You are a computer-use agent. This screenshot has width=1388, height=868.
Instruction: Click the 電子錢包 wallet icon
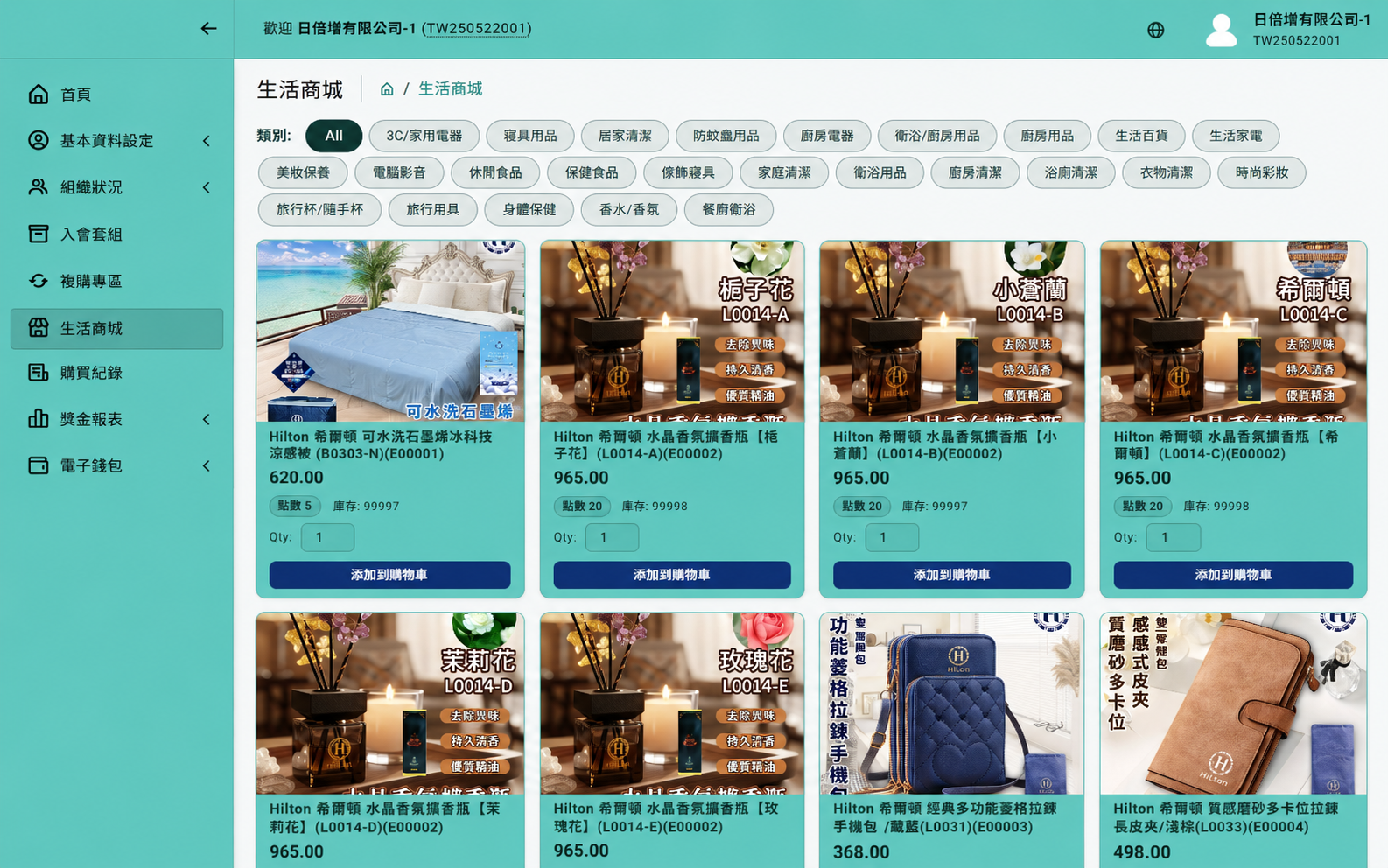(39, 465)
